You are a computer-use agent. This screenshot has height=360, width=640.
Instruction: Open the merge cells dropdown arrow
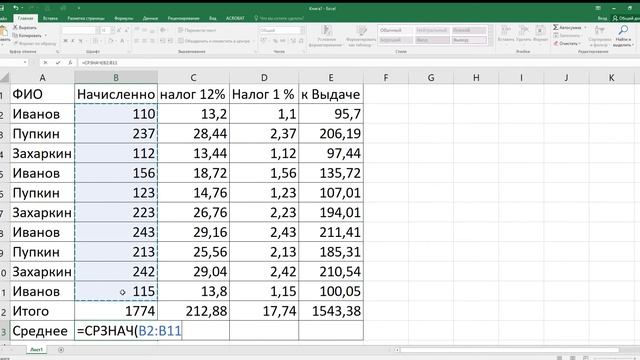pos(253,41)
